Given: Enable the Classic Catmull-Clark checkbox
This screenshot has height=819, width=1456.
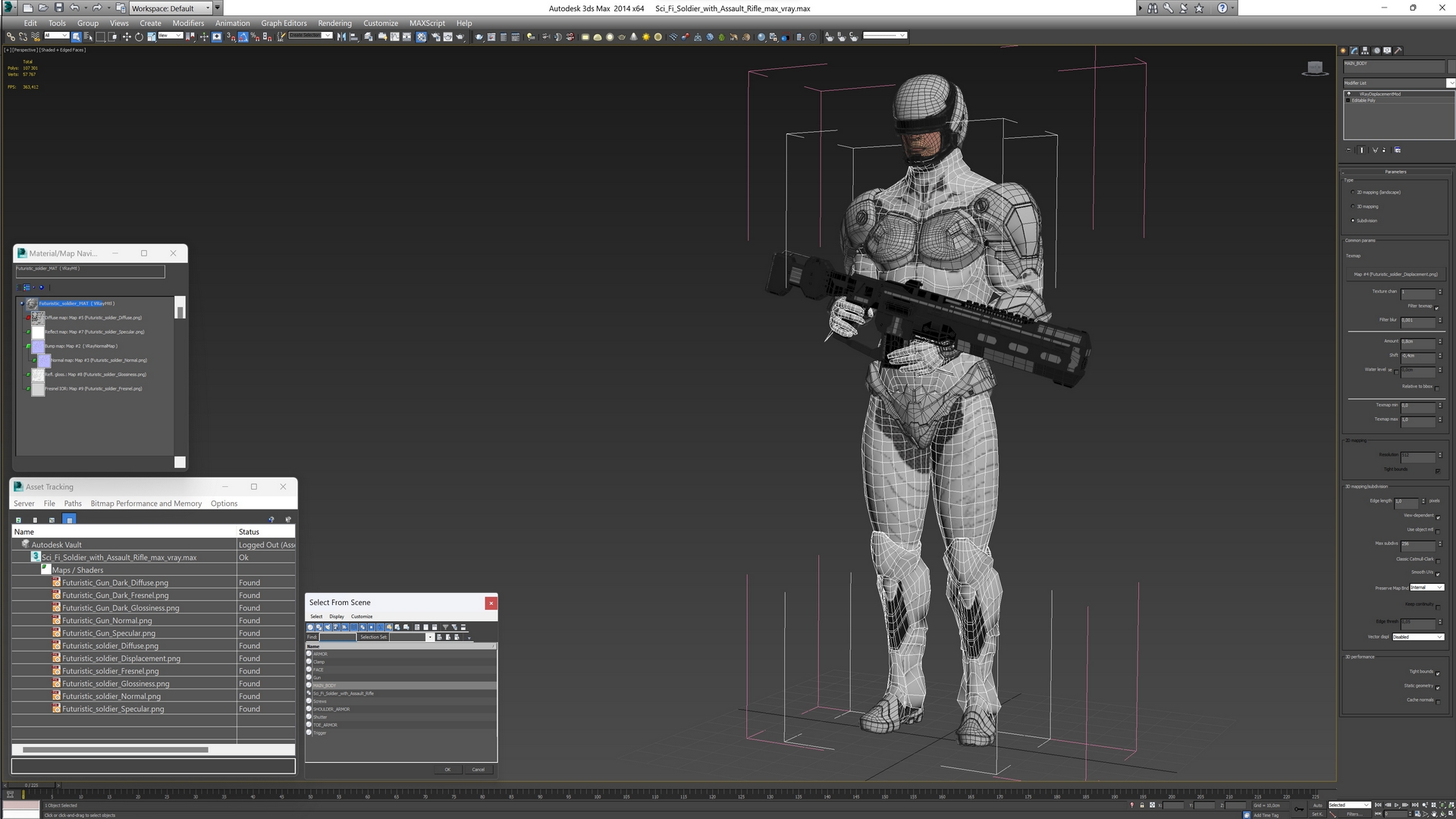Looking at the screenshot, I should click(1438, 560).
